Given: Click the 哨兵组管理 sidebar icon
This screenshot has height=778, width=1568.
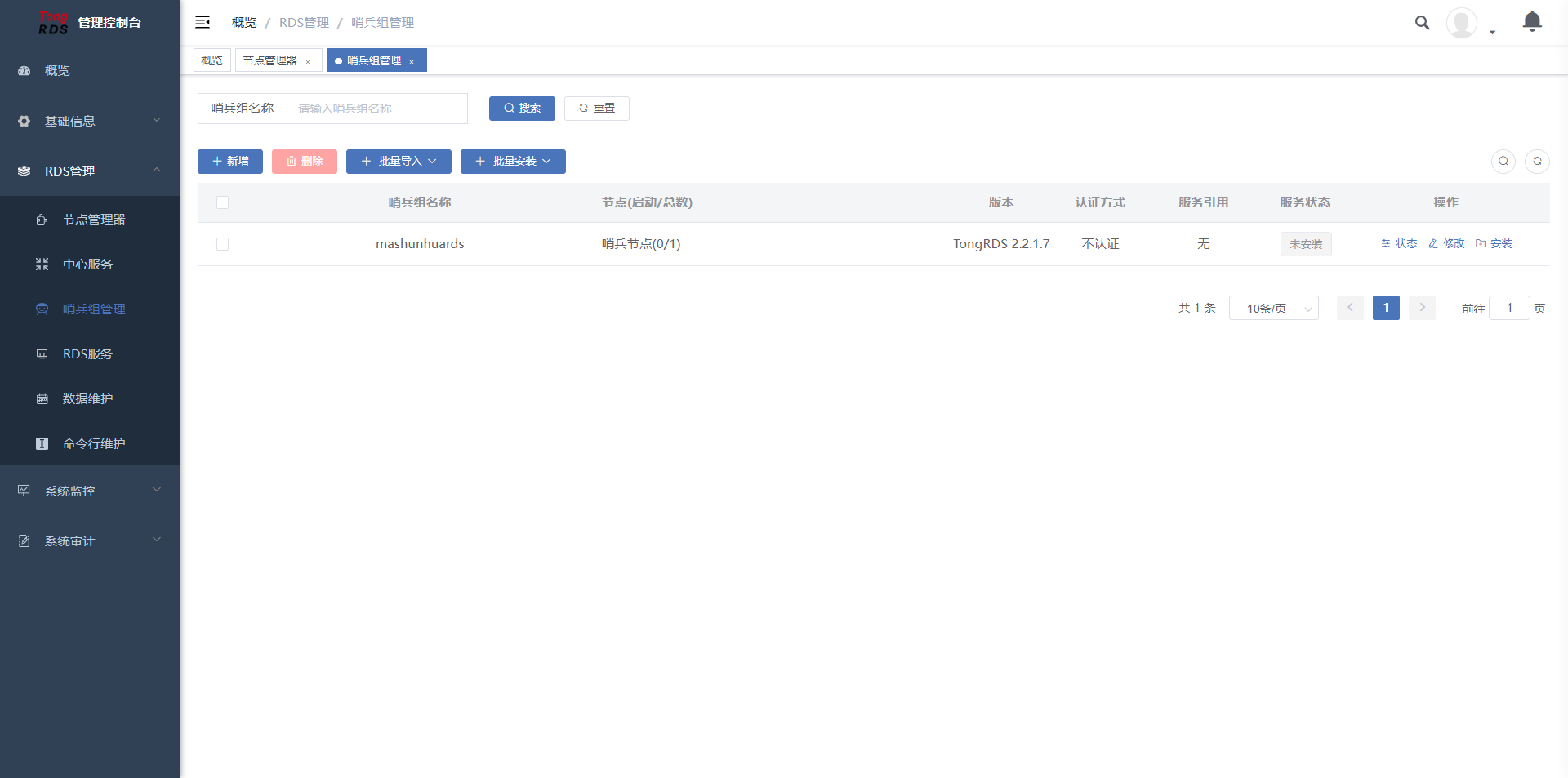Looking at the screenshot, I should tap(42, 309).
